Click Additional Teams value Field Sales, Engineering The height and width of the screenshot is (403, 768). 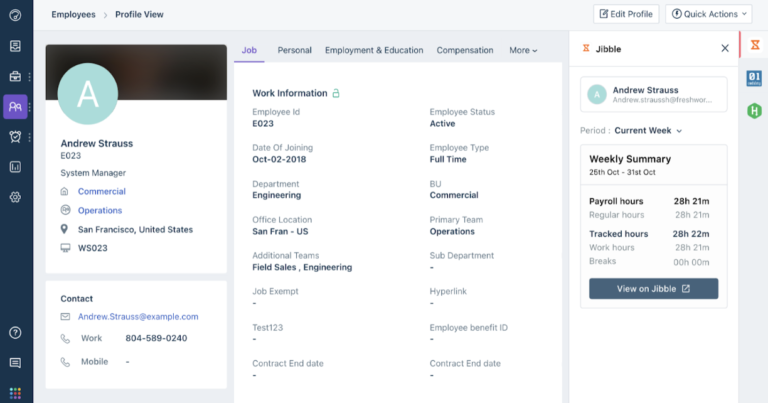point(302,267)
